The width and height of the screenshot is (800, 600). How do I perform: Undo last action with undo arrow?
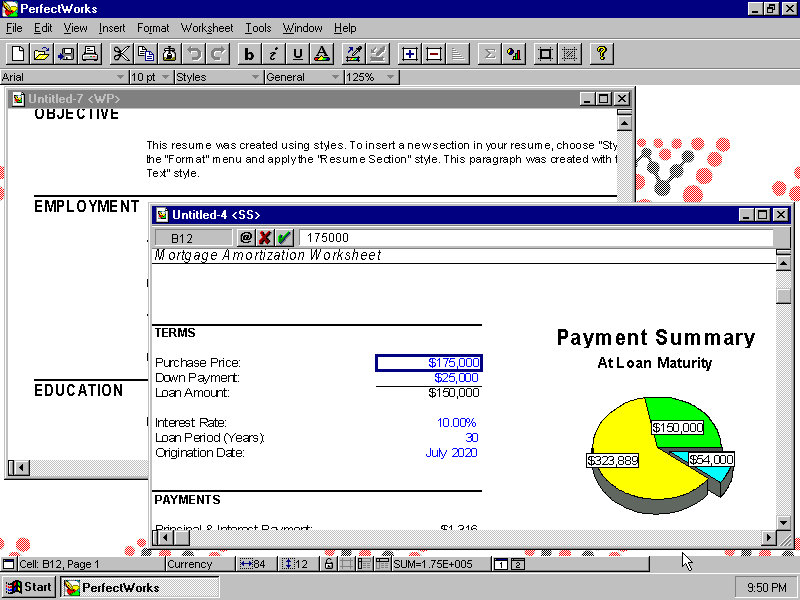[x=194, y=54]
